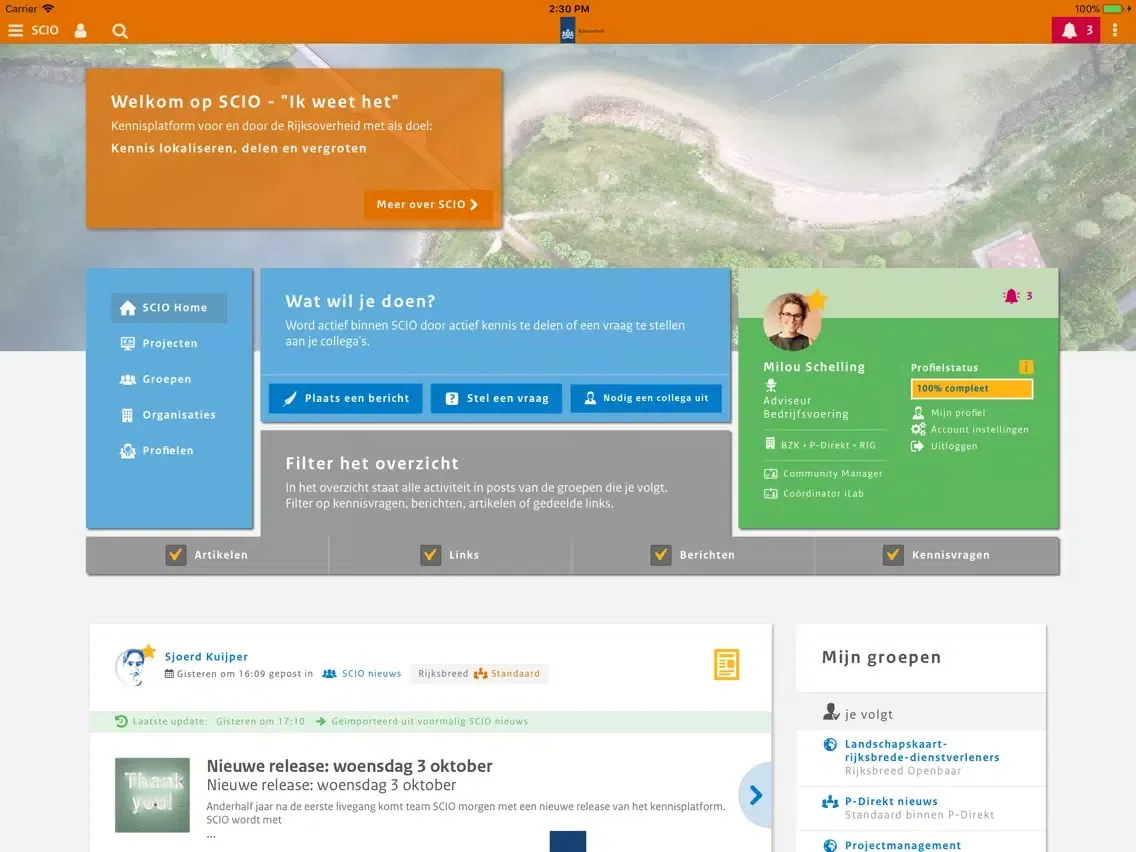Click 'Geïmporteerd uit voormalig SCIO nieuws' text
Screen dimensions: 1136x852
(430, 722)
